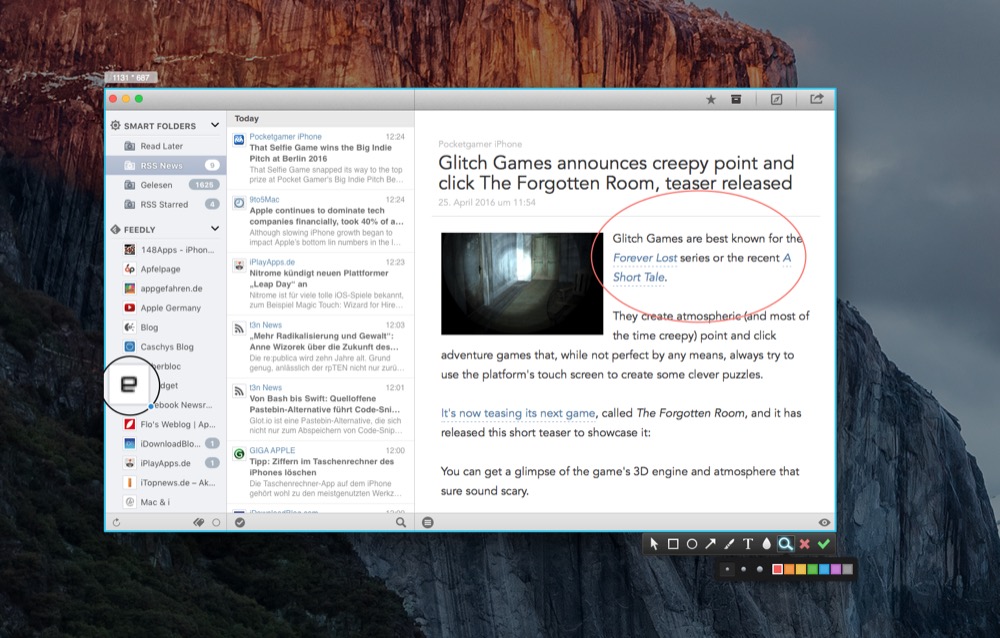Mark all as read checkmark icon
The width and height of the screenshot is (1000, 638).
point(240,523)
